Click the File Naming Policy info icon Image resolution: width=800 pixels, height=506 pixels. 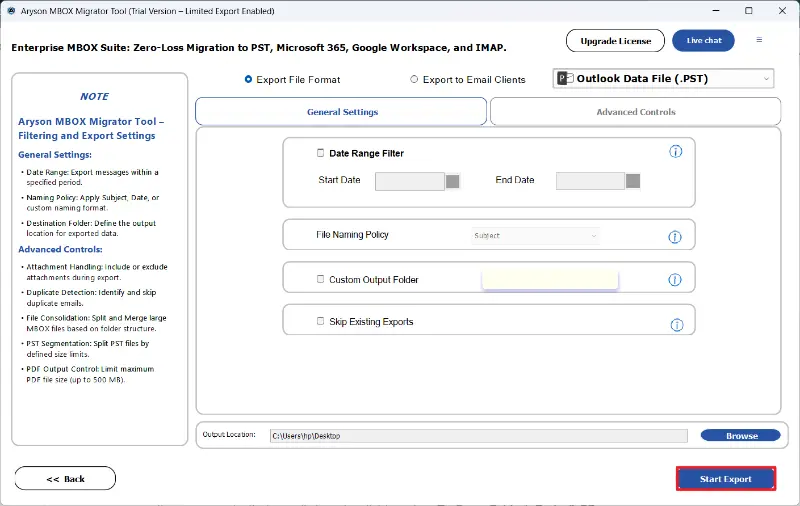click(x=675, y=237)
